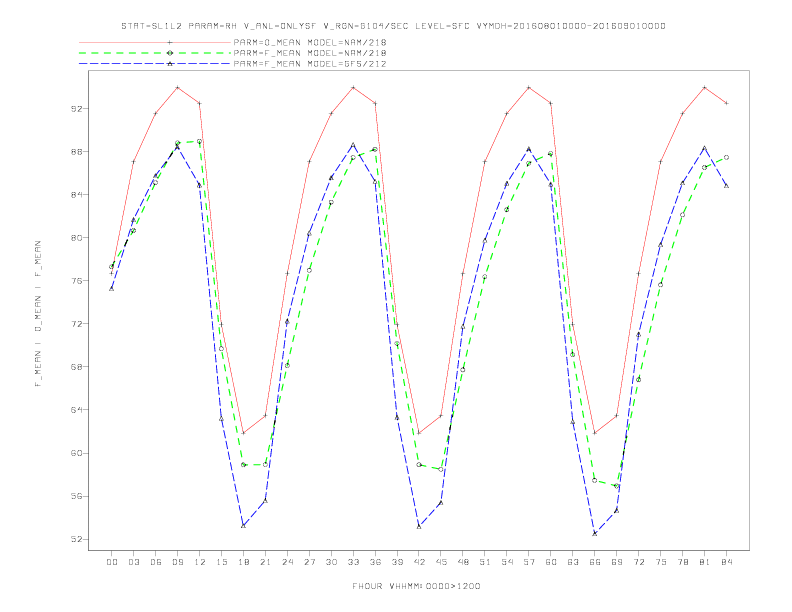Click the 03 forecast hour tick label
The width and height of the screenshot is (792, 612).
133,562
